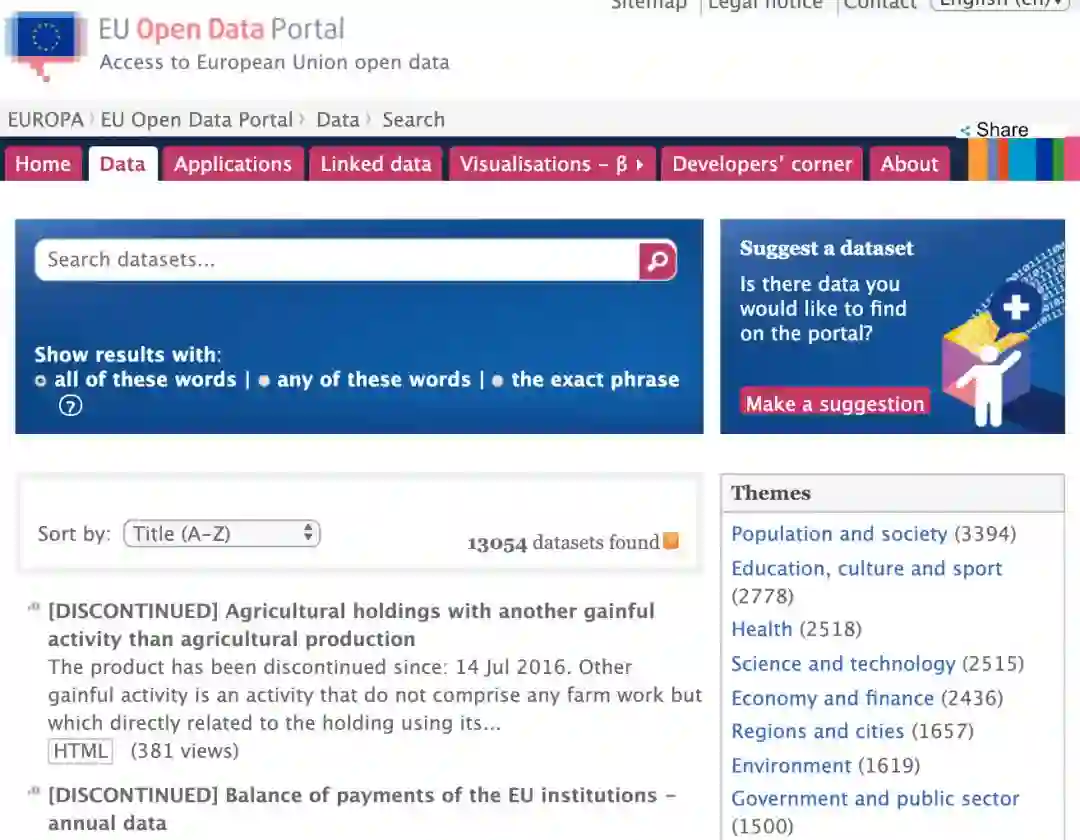Filter by Health theme
The width and height of the screenshot is (1080, 840).
[x=762, y=629]
